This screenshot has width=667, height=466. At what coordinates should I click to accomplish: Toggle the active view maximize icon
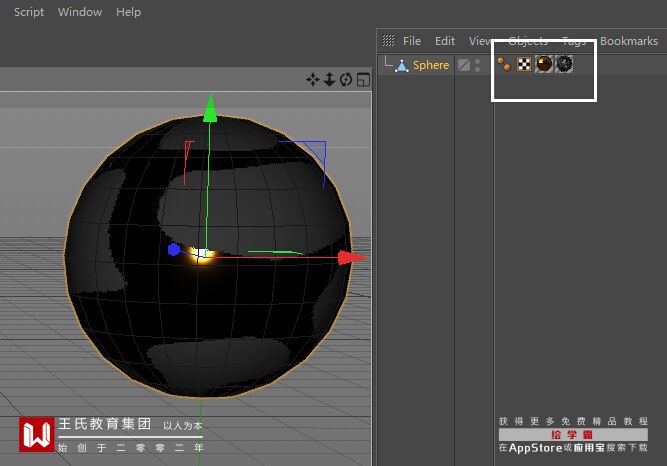pyautogui.click(x=363, y=80)
